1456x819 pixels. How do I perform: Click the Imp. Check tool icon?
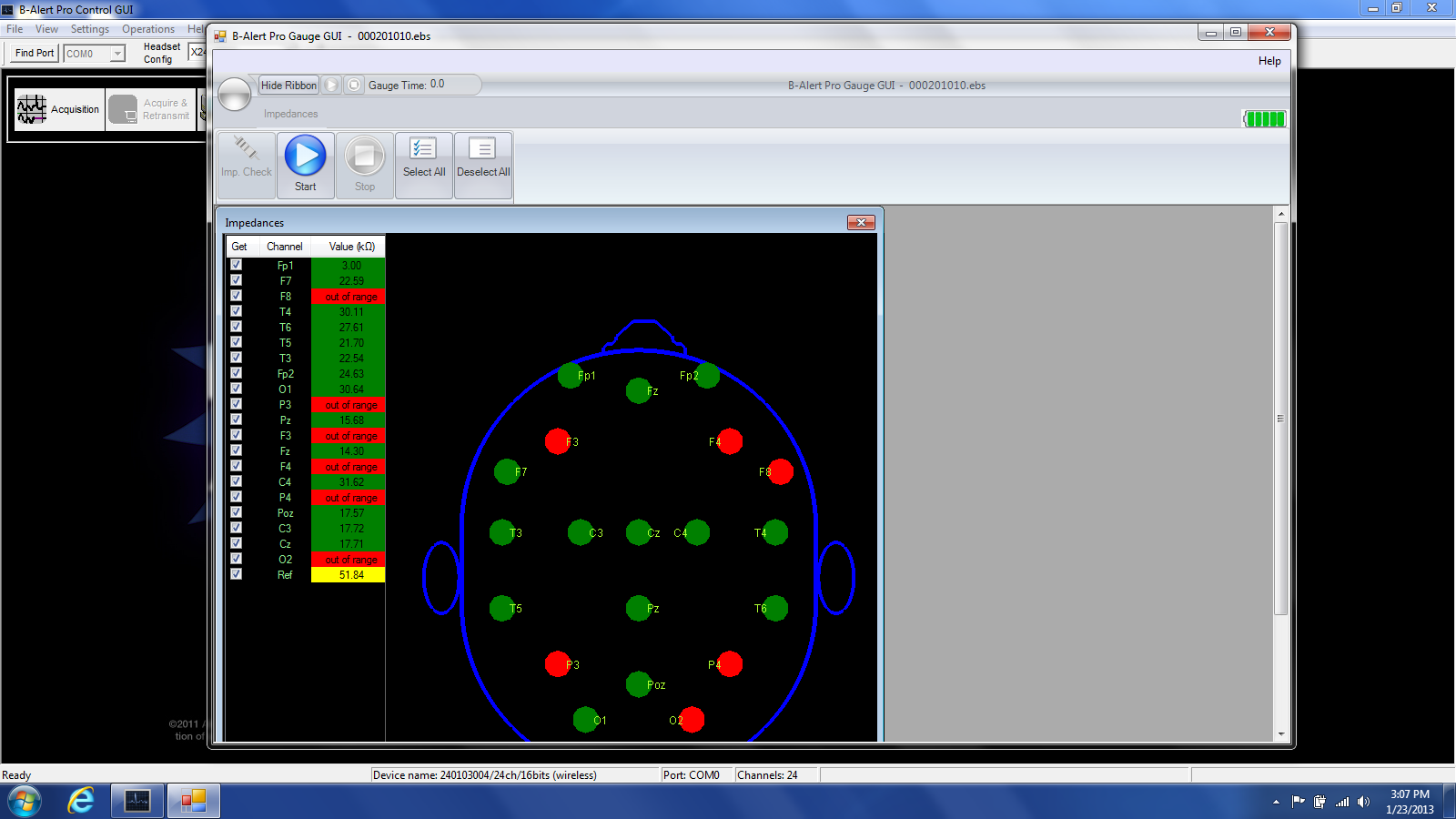[246, 165]
